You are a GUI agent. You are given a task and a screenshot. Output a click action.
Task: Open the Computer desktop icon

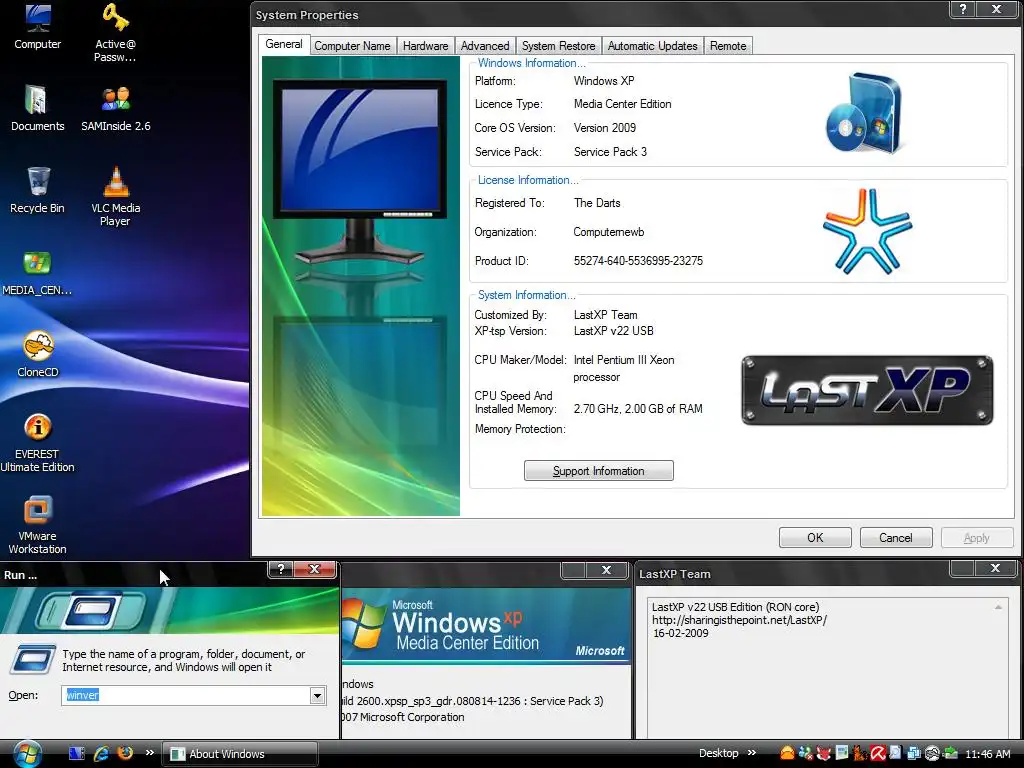(x=37, y=26)
